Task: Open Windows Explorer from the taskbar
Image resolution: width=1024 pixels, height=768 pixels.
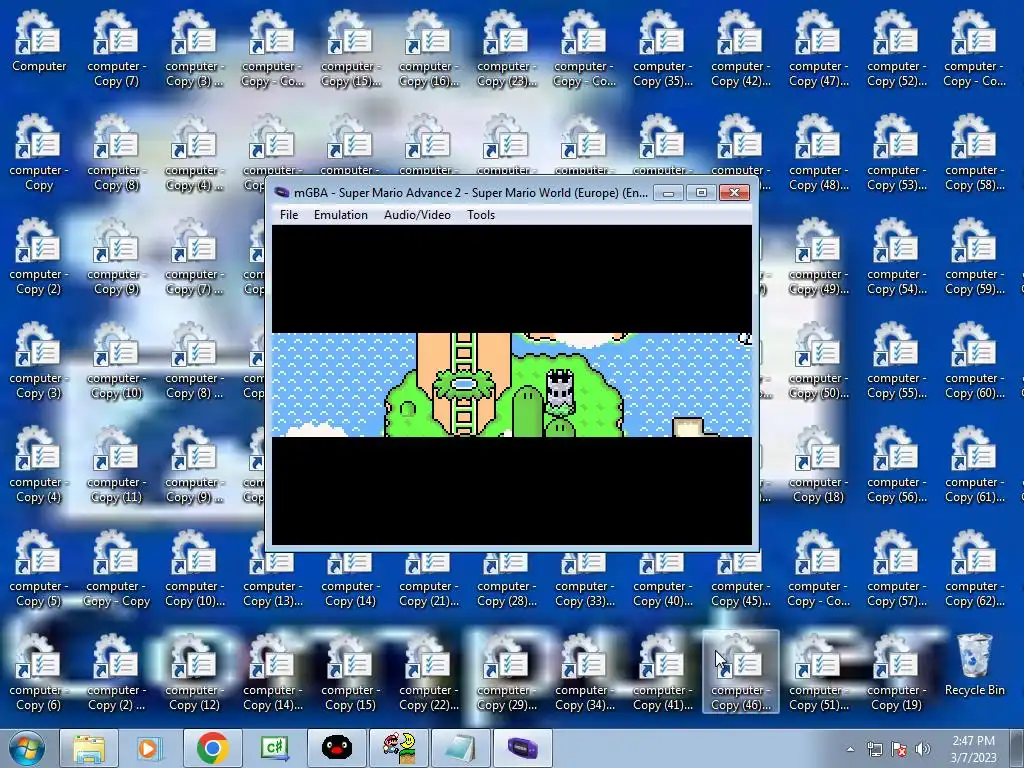Action: coord(89,748)
